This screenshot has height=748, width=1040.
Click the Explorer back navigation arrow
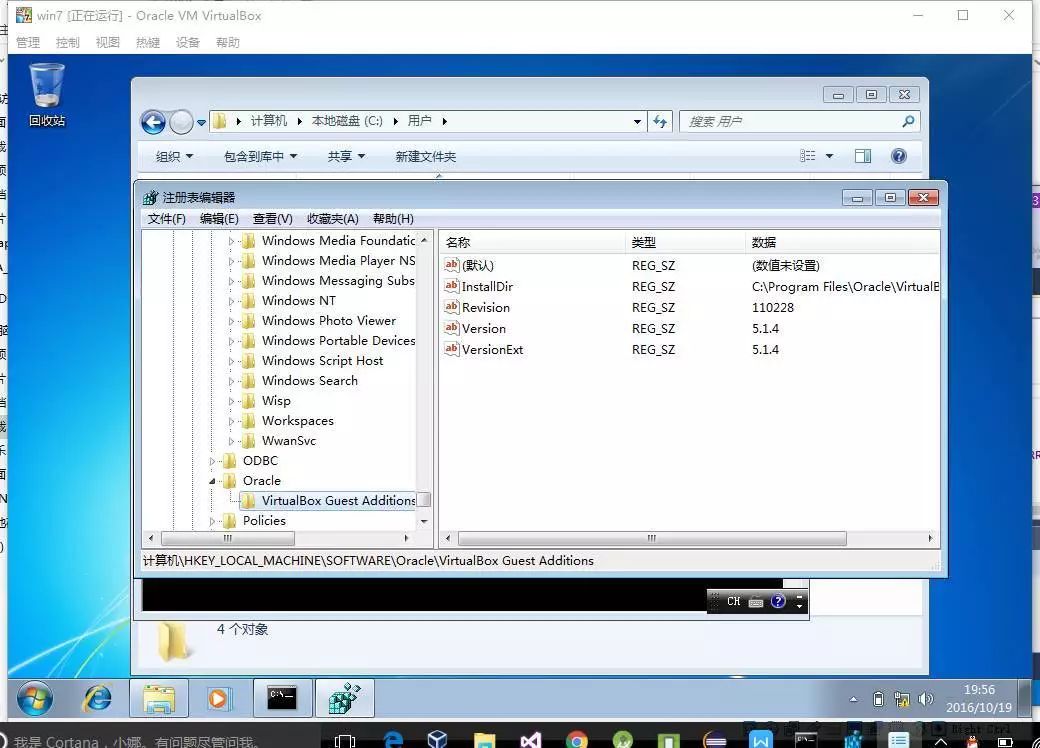153,122
